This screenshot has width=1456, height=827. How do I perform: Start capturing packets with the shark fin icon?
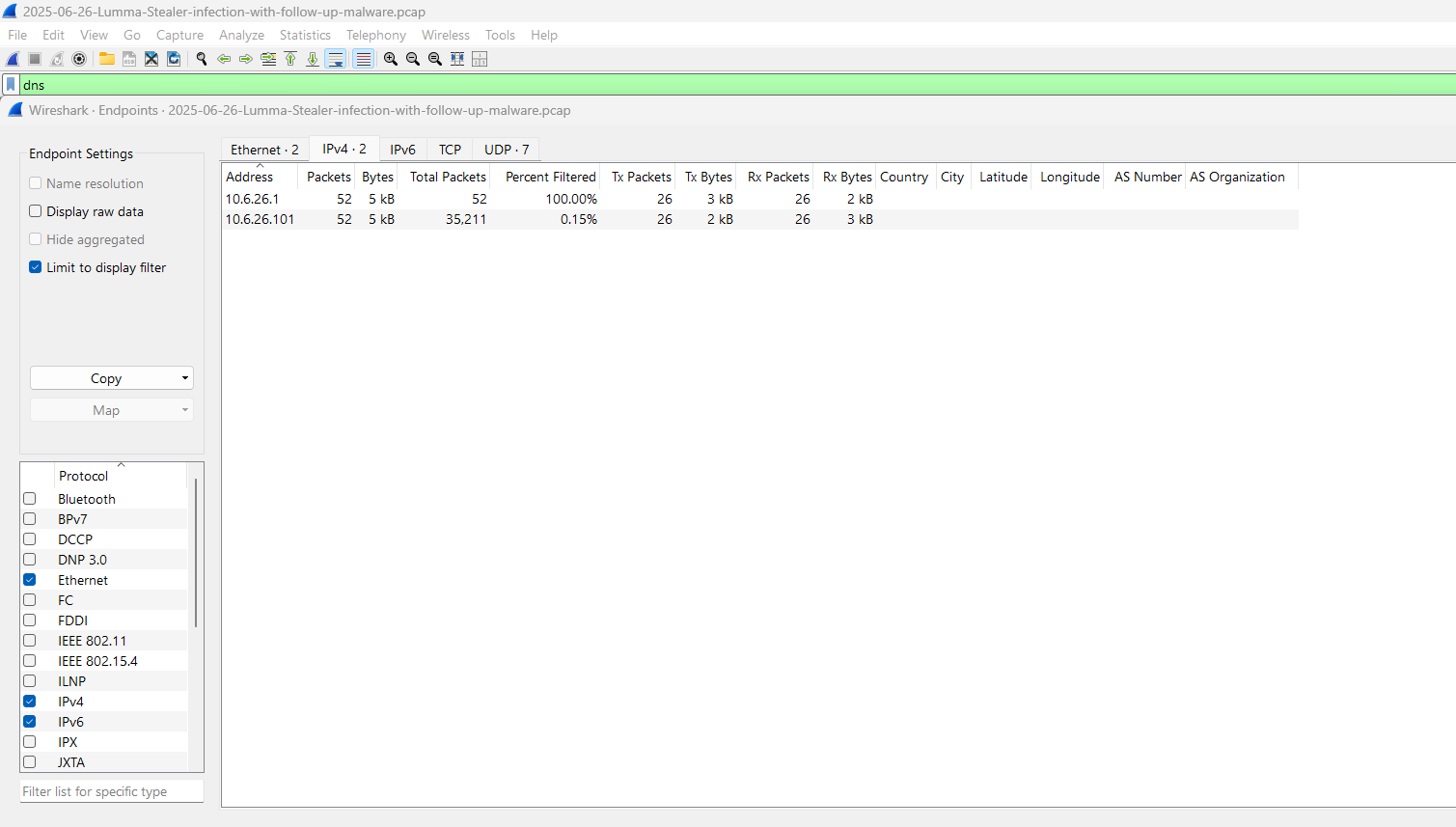pyautogui.click(x=14, y=59)
